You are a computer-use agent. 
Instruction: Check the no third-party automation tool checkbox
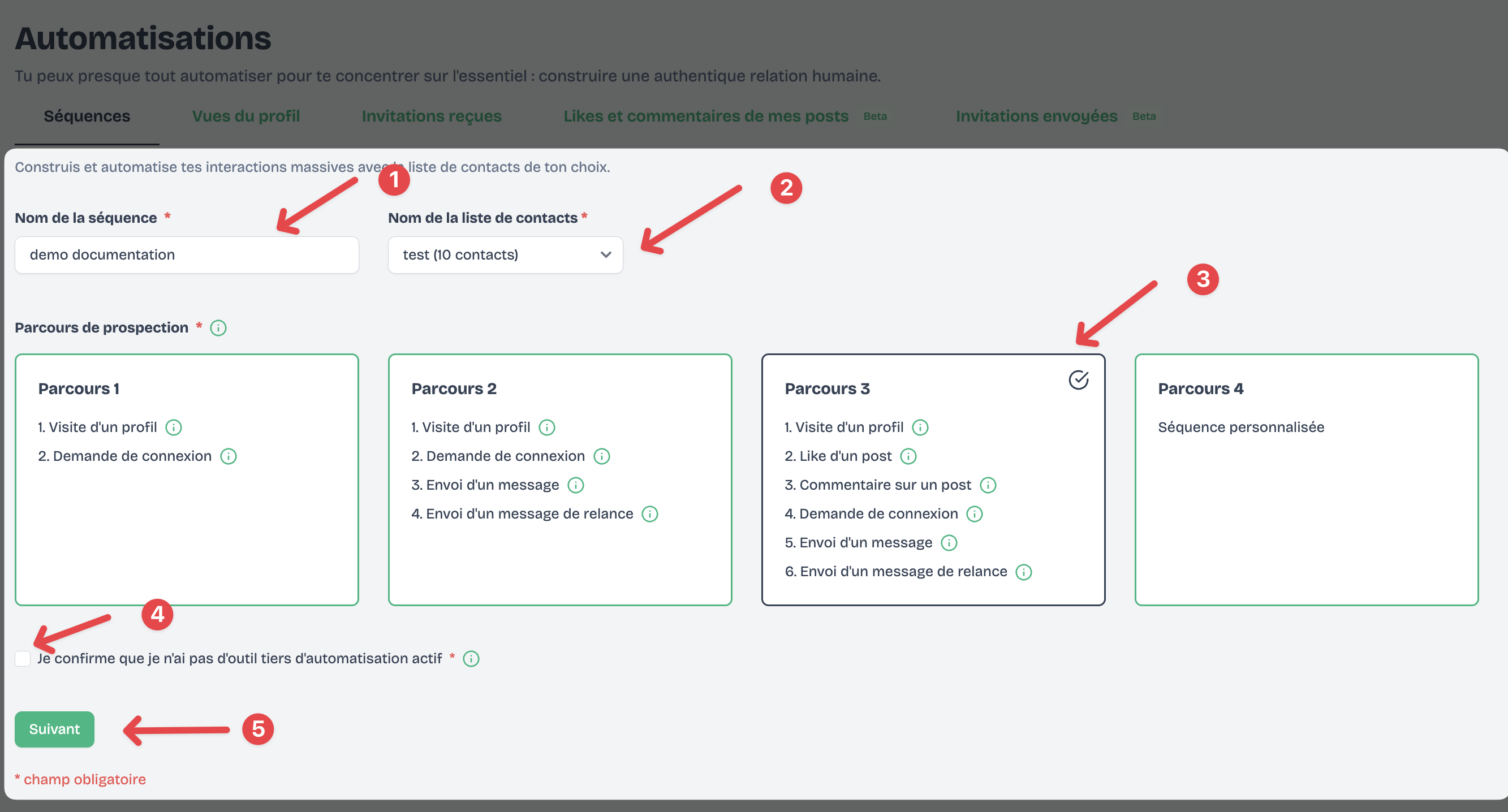tap(23, 659)
